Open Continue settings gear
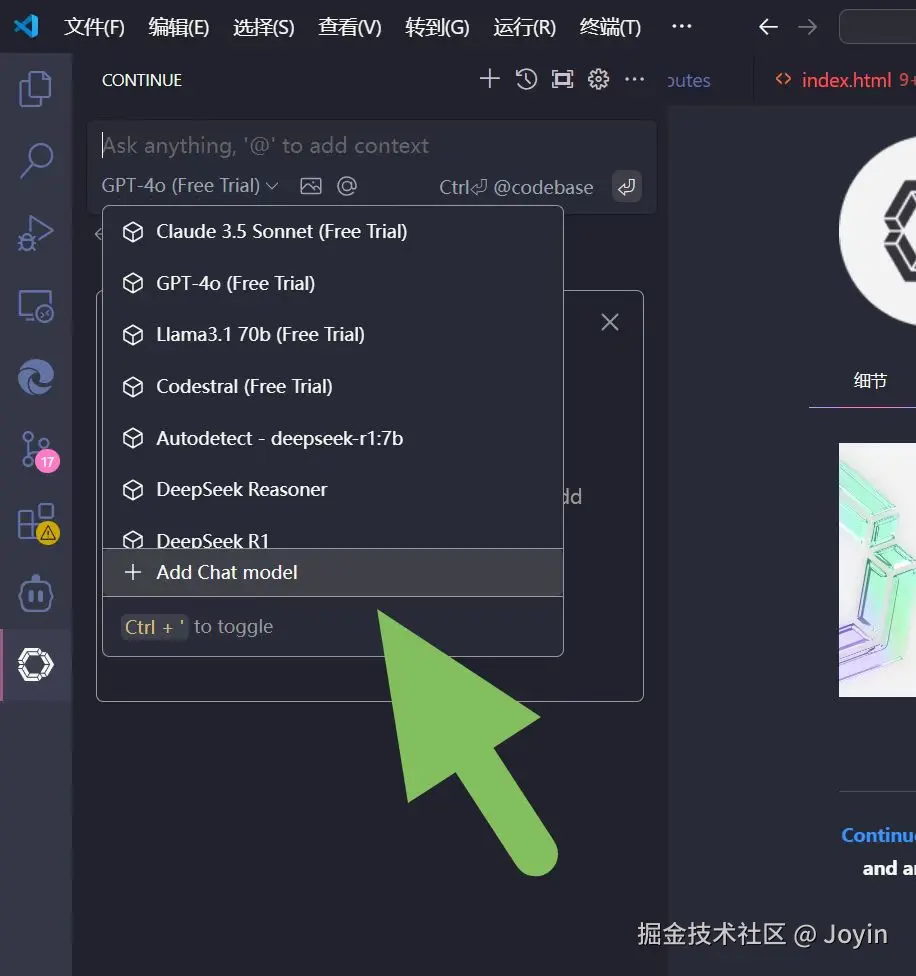Viewport: 916px width, 976px height. click(x=599, y=79)
